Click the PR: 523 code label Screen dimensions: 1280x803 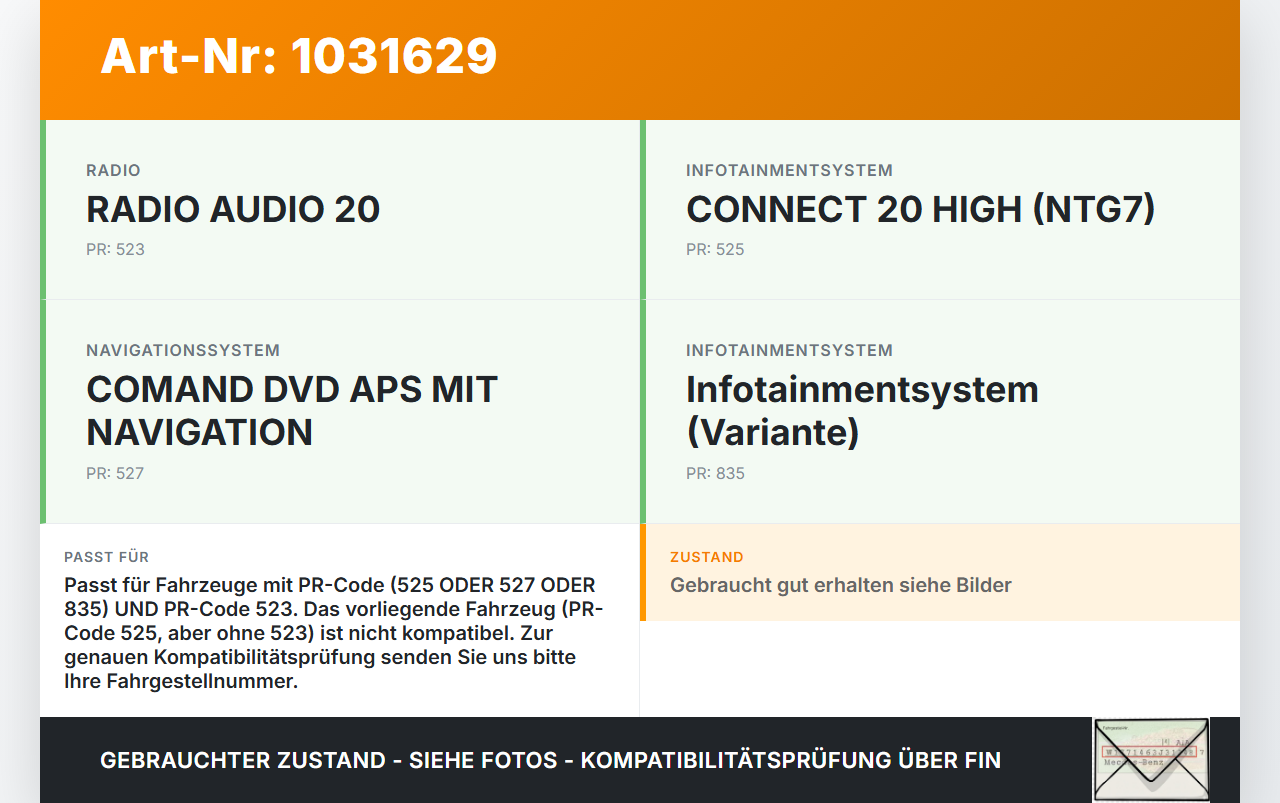pyautogui.click(x=115, y=250)
